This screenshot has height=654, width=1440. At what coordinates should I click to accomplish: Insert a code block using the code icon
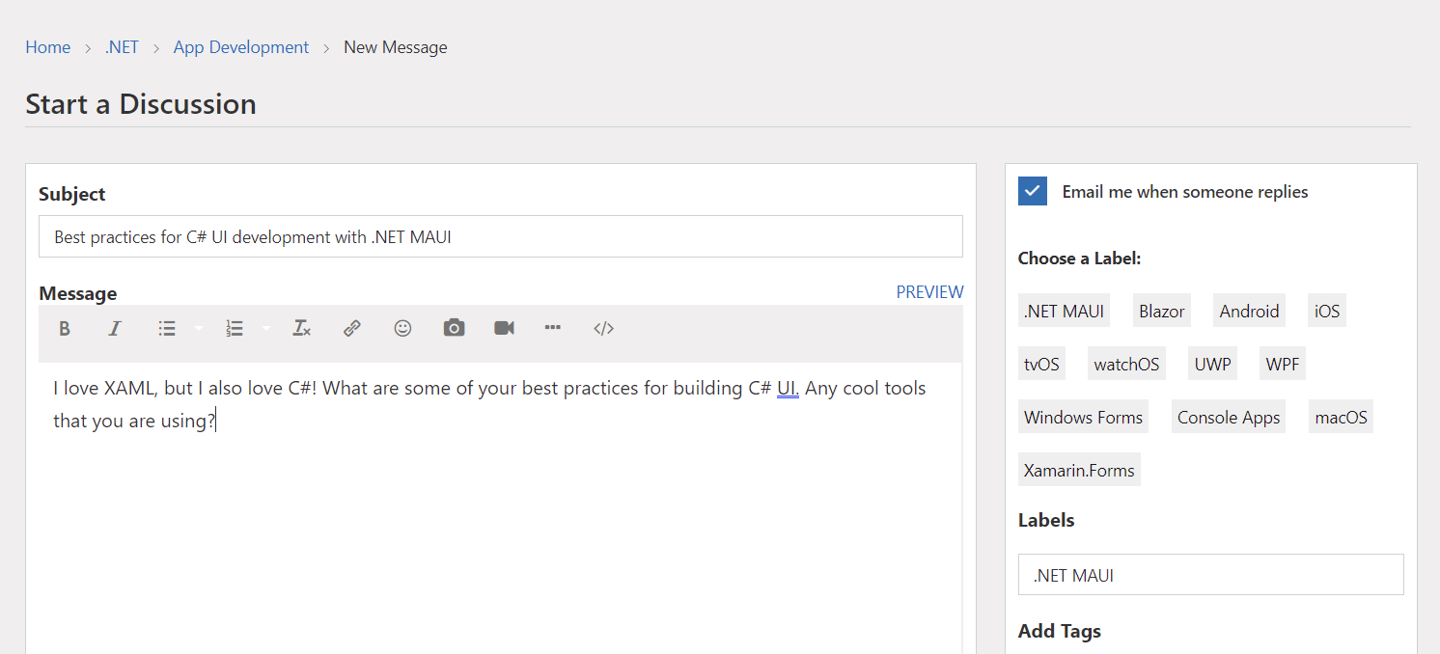coord(603,328)
